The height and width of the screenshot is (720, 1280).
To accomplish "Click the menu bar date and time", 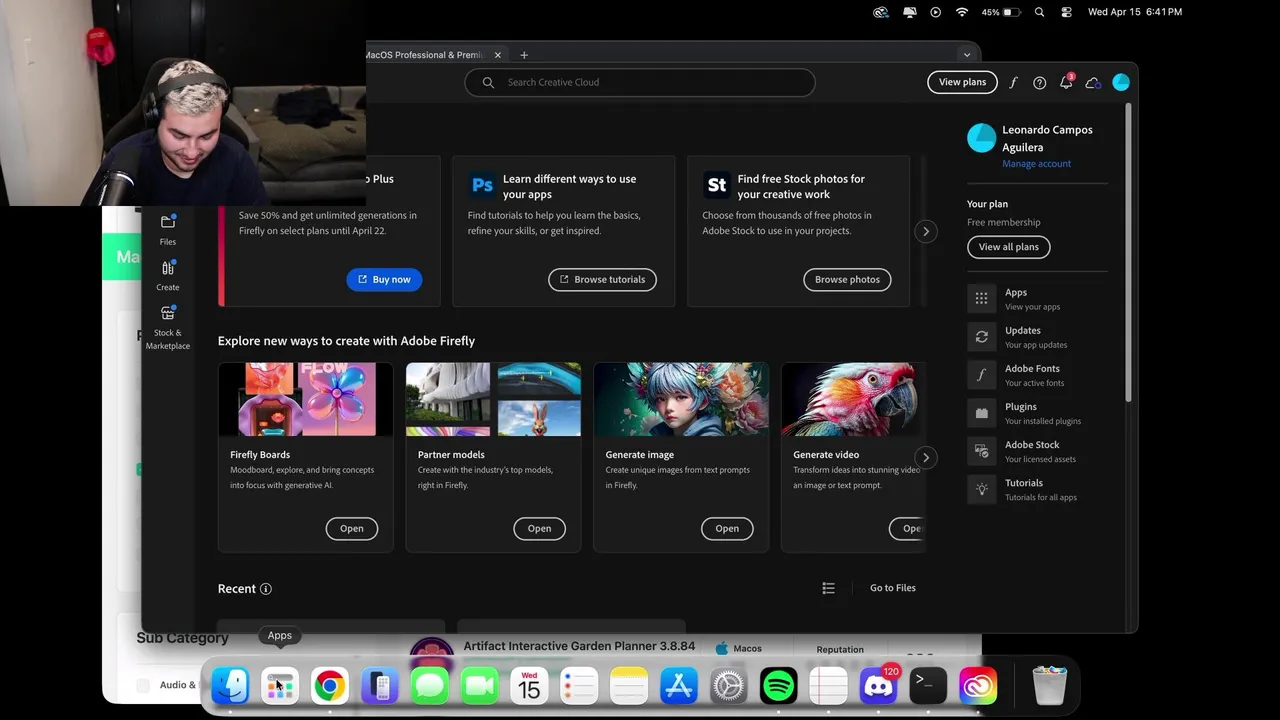I will (x=1135, y=12).
